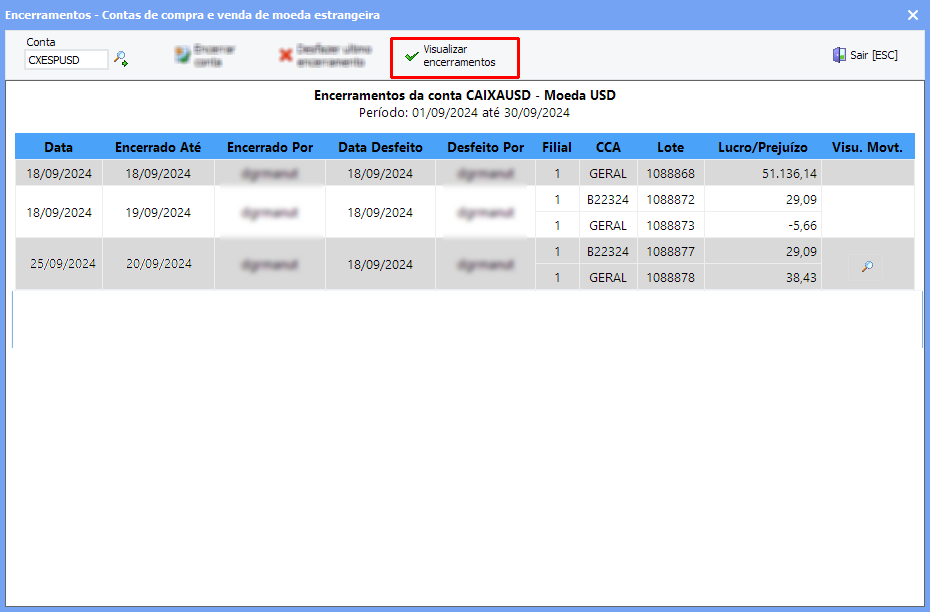Click the Encerrado Até column header

(158, 148)
